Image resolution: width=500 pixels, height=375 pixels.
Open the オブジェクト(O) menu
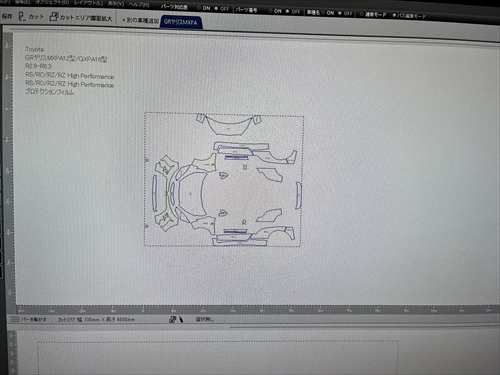click(x=52, y=2)
